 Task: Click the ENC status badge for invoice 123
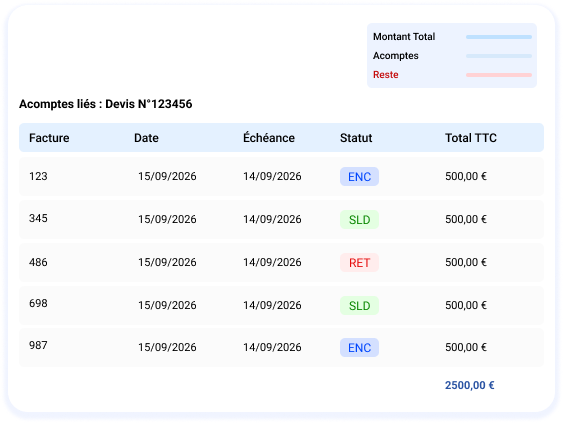tap(359, 176)
